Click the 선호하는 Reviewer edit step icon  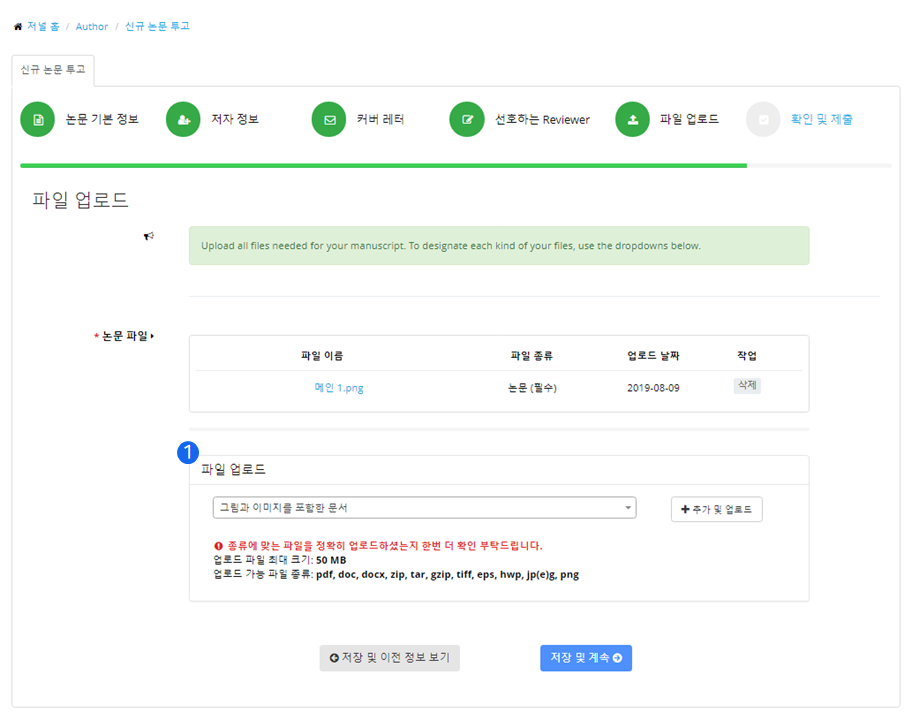[467, 119]
